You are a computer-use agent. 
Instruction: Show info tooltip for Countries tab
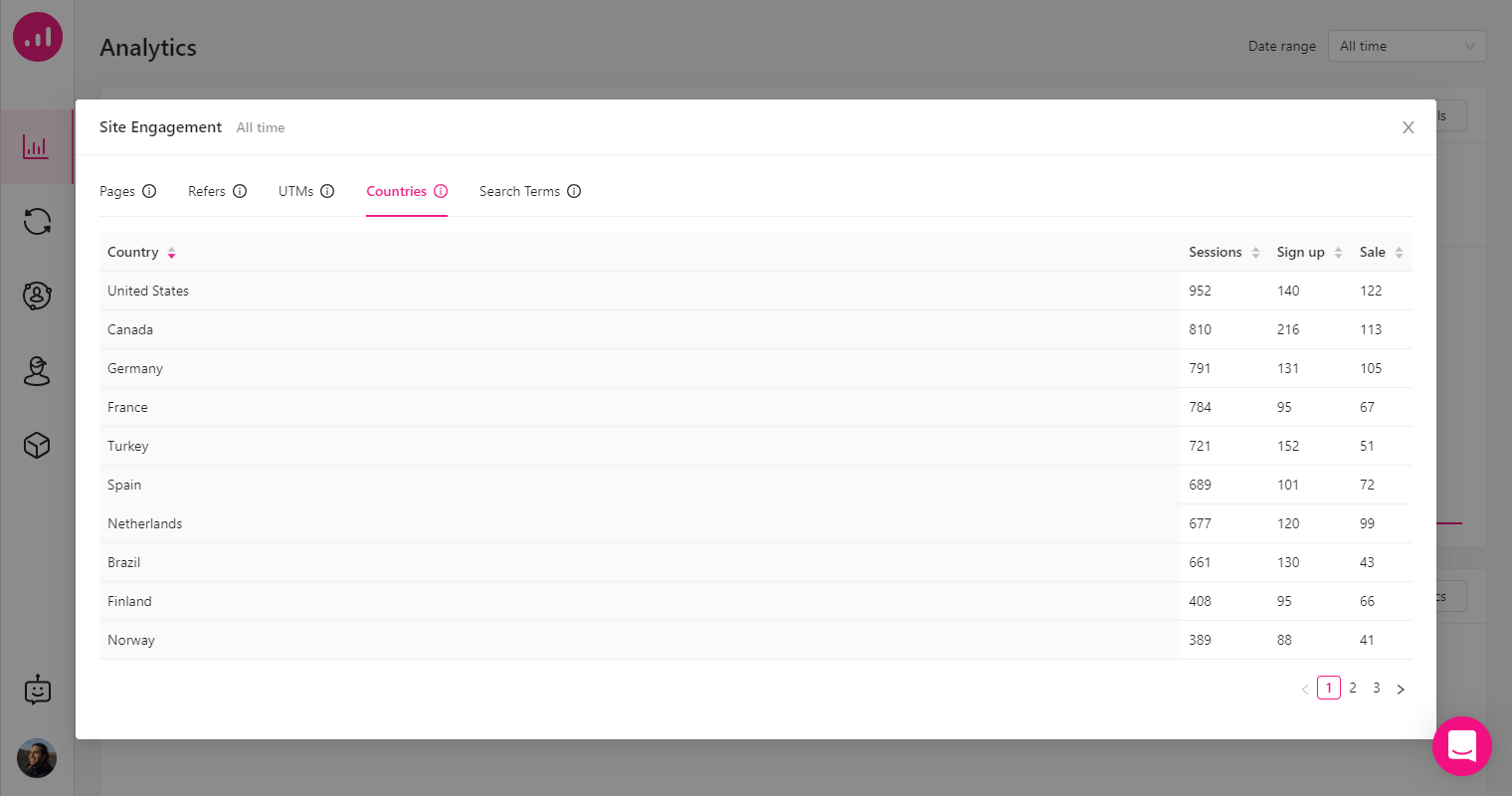point(441,191)
